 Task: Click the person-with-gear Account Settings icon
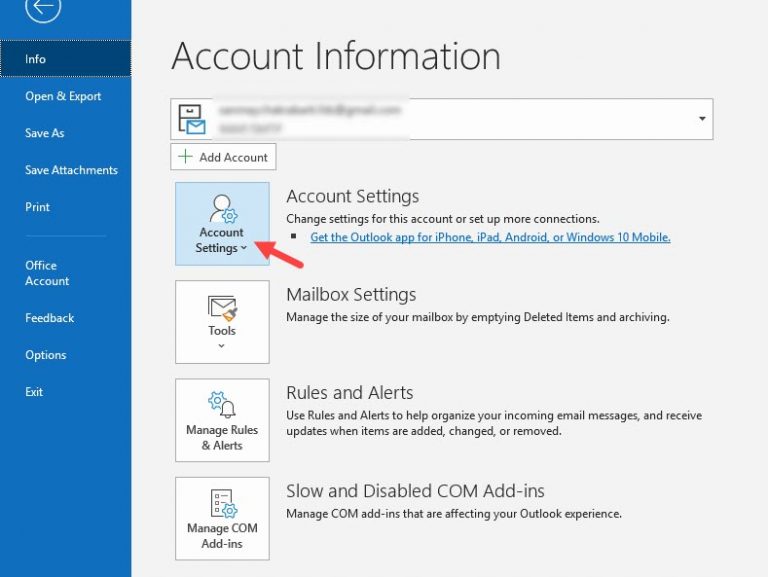click(x=223, y=209)
